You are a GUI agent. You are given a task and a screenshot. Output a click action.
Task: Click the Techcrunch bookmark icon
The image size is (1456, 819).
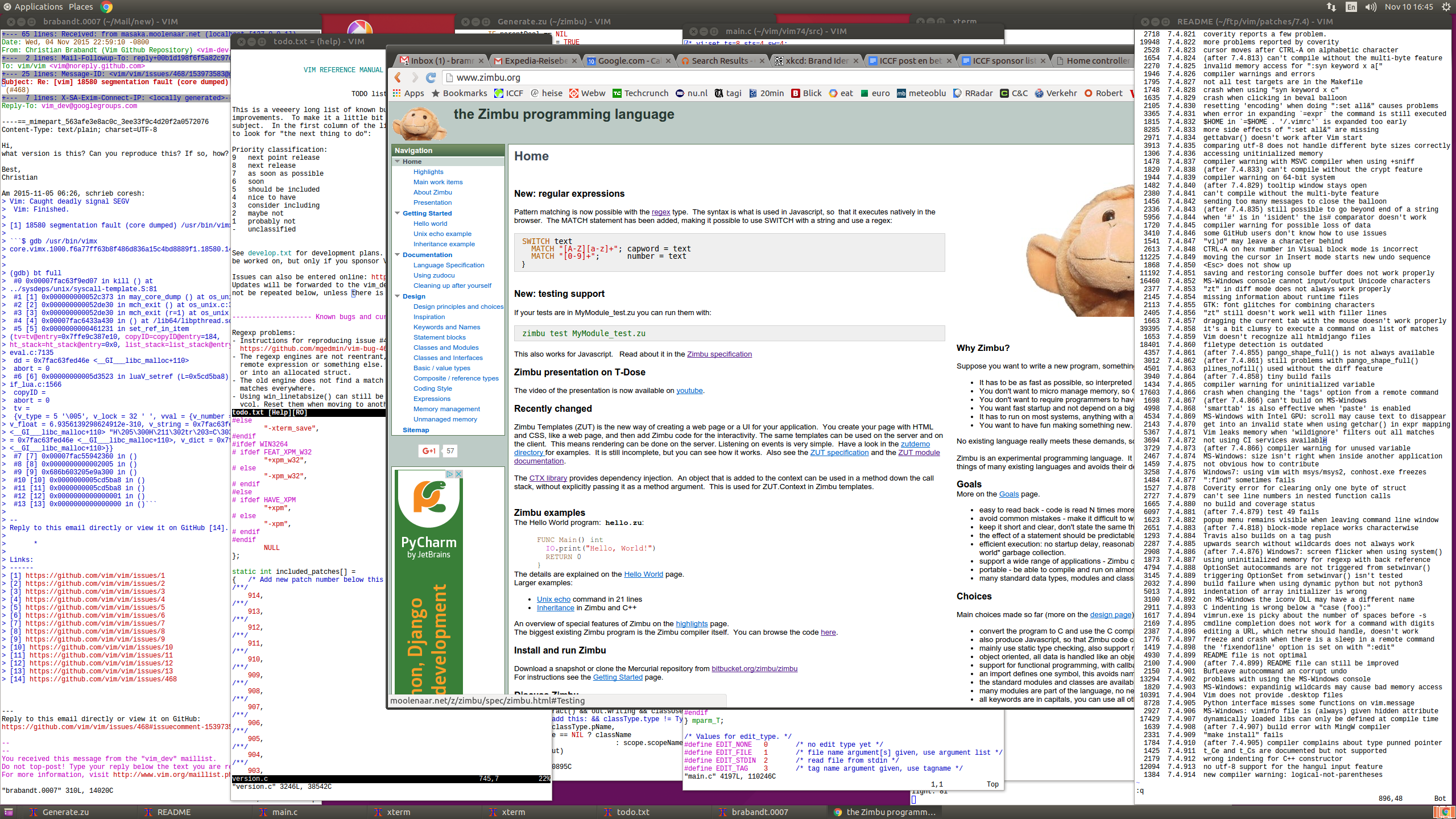617,93
